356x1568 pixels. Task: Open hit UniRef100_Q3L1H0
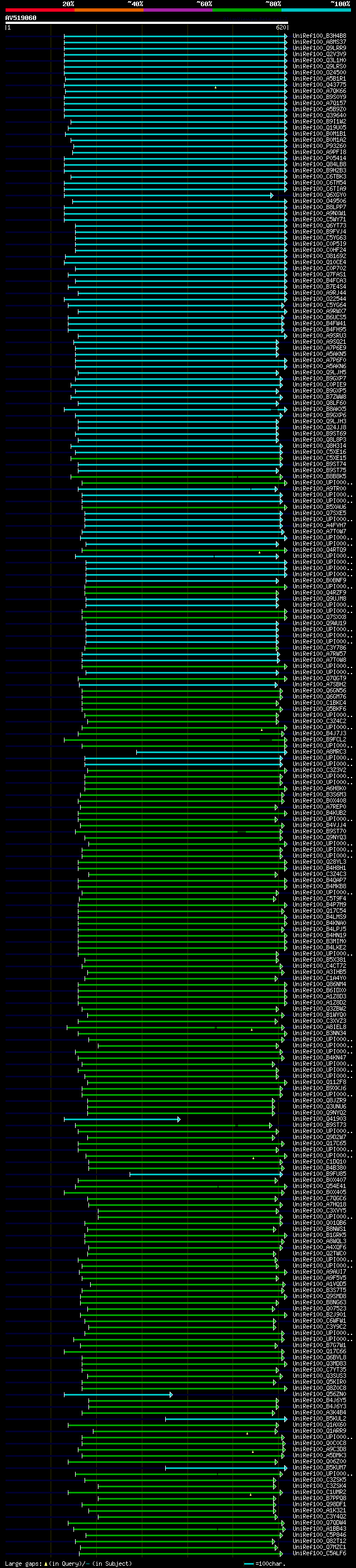(x=319, y=60)
